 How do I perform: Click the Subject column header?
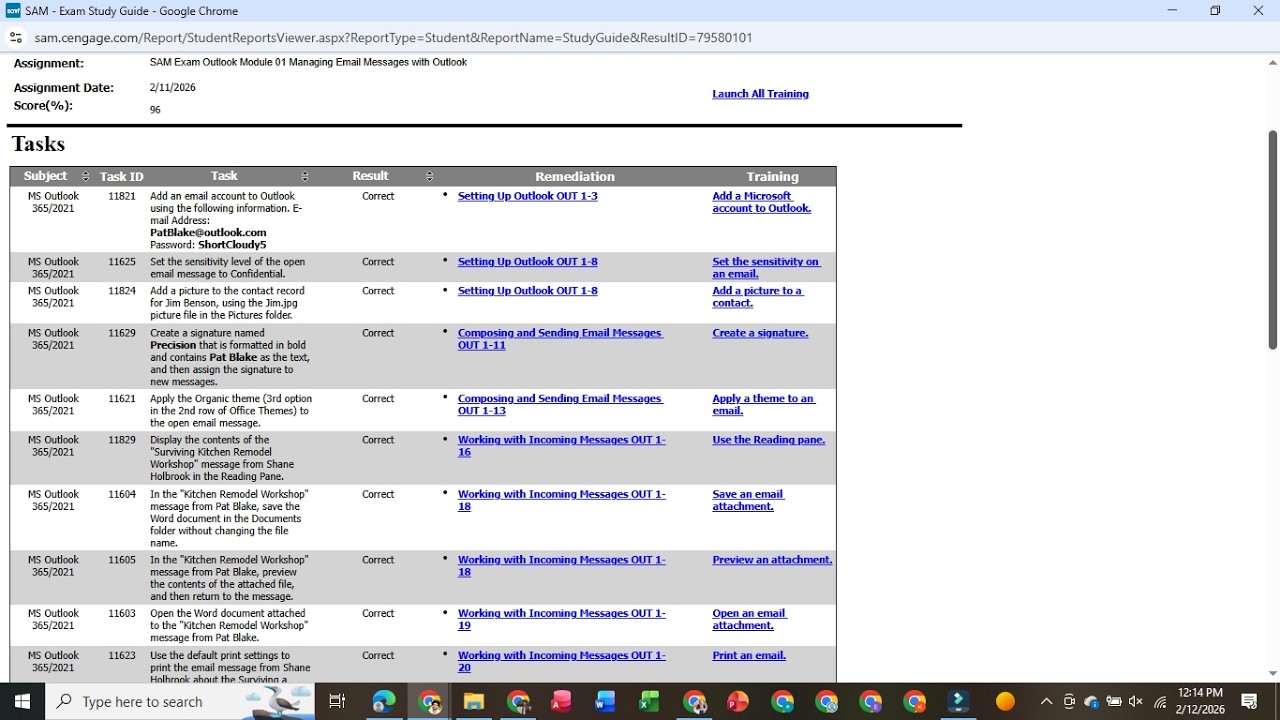(46, 176)
